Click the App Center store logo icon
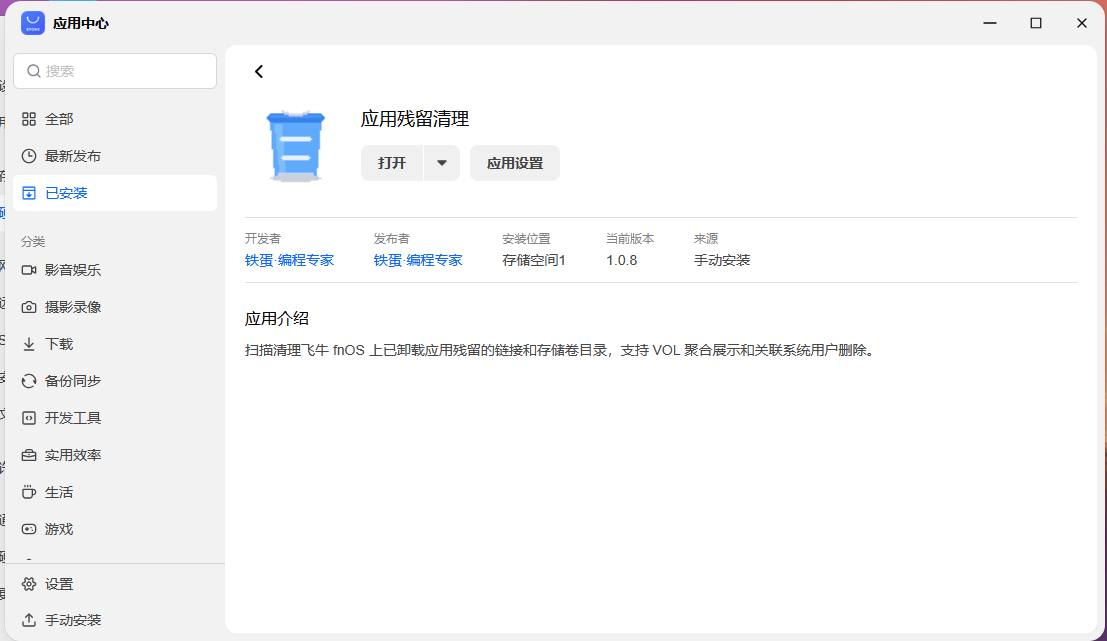This screenshot has width=1107, height=641. pos(32,23)
